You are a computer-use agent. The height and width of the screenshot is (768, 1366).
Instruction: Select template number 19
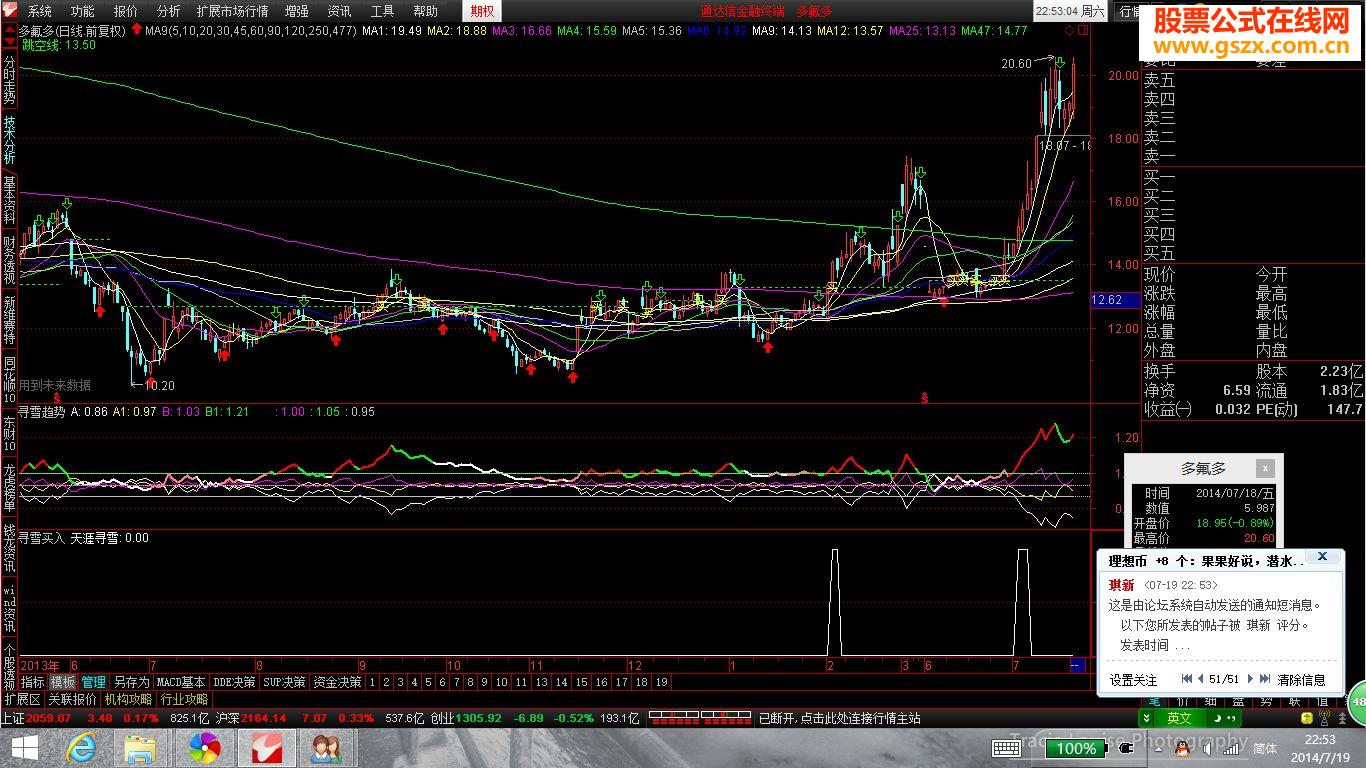(x=662, y=682)
